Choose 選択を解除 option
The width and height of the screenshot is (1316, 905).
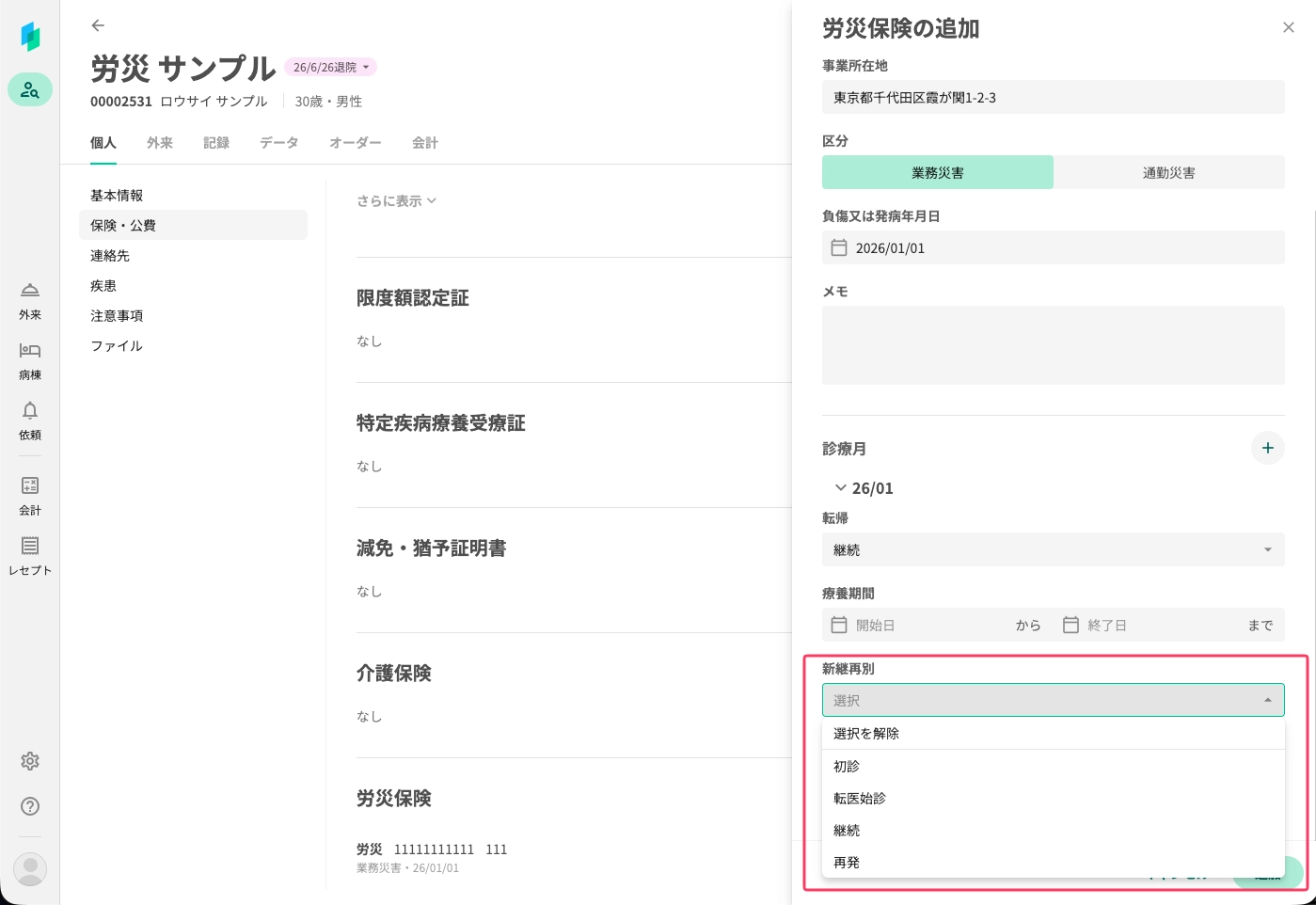pos(1054,734)
